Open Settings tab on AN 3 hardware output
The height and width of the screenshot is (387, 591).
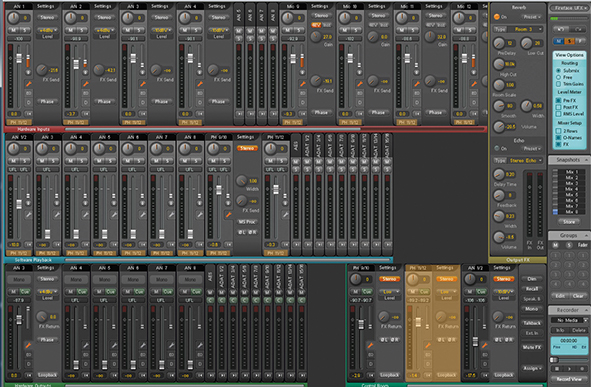pos(46,268)
